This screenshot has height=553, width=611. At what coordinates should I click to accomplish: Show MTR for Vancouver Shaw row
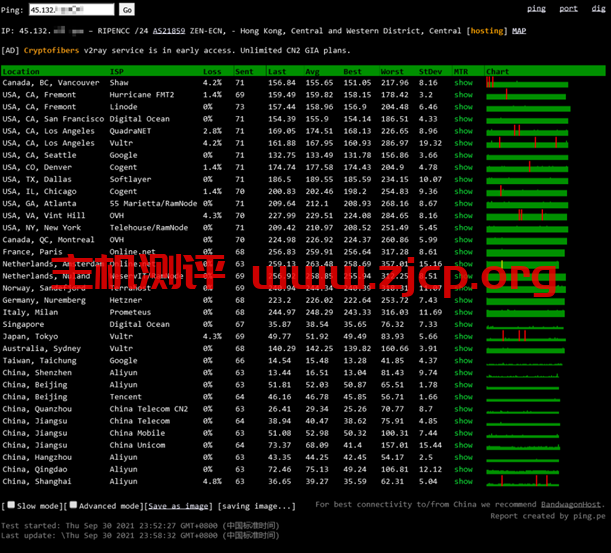(x=463, y=83)
